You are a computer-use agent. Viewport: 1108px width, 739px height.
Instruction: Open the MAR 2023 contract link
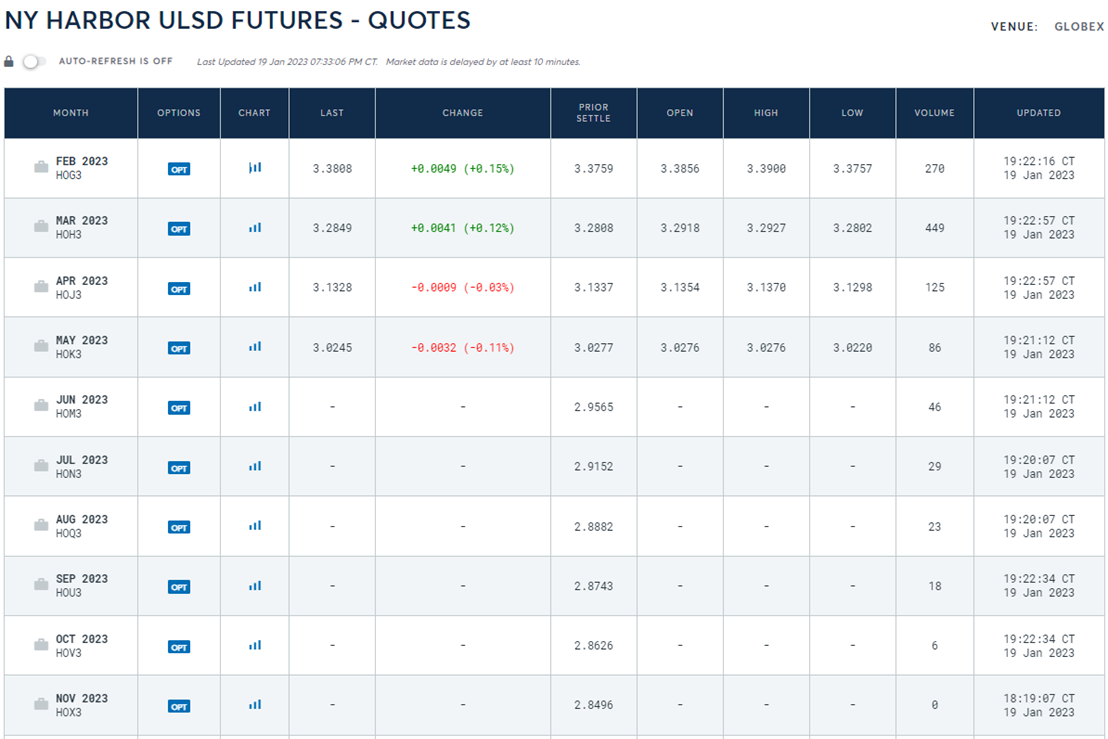point(82,221)
